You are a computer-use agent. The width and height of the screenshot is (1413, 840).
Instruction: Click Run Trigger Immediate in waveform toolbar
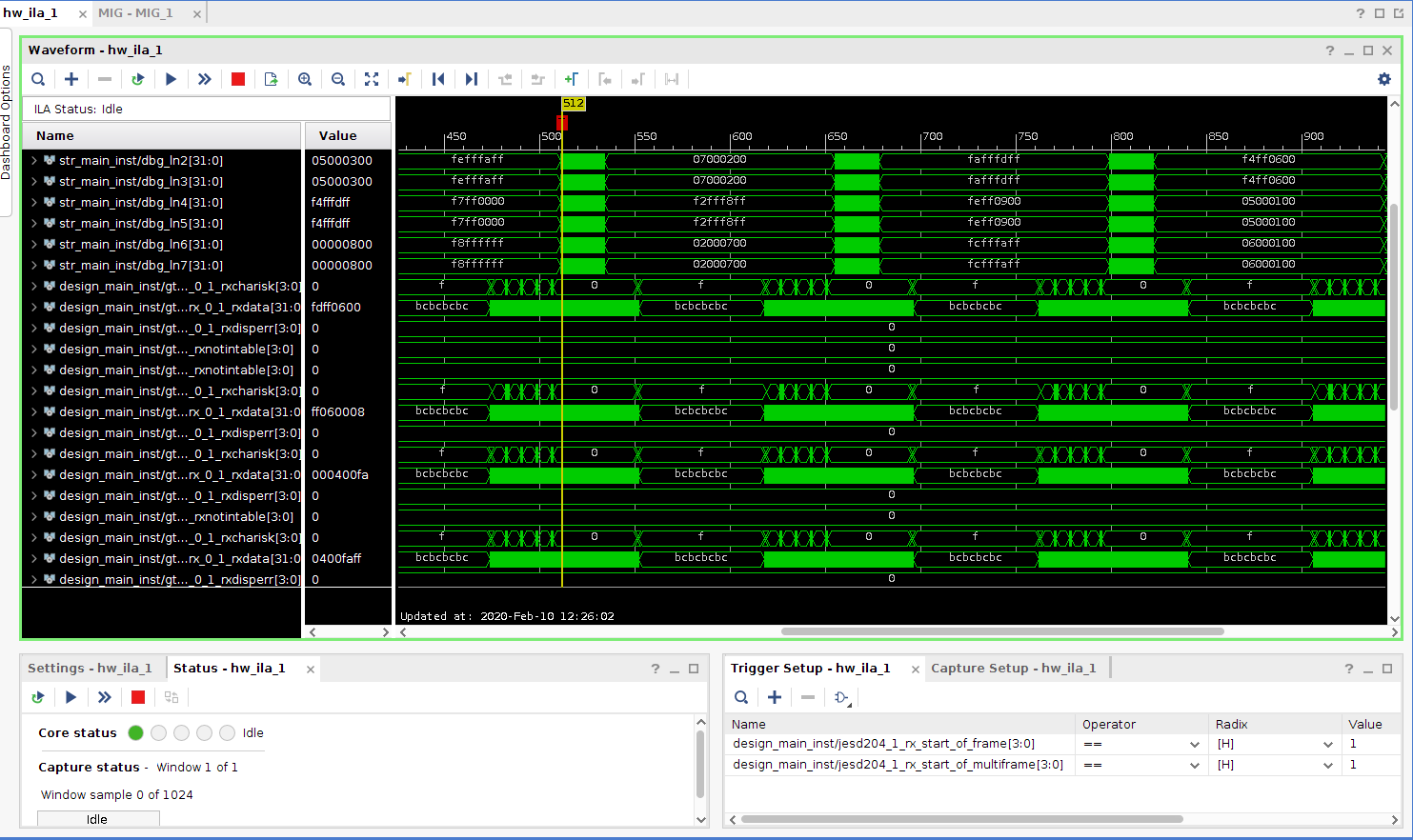point(204,79)
